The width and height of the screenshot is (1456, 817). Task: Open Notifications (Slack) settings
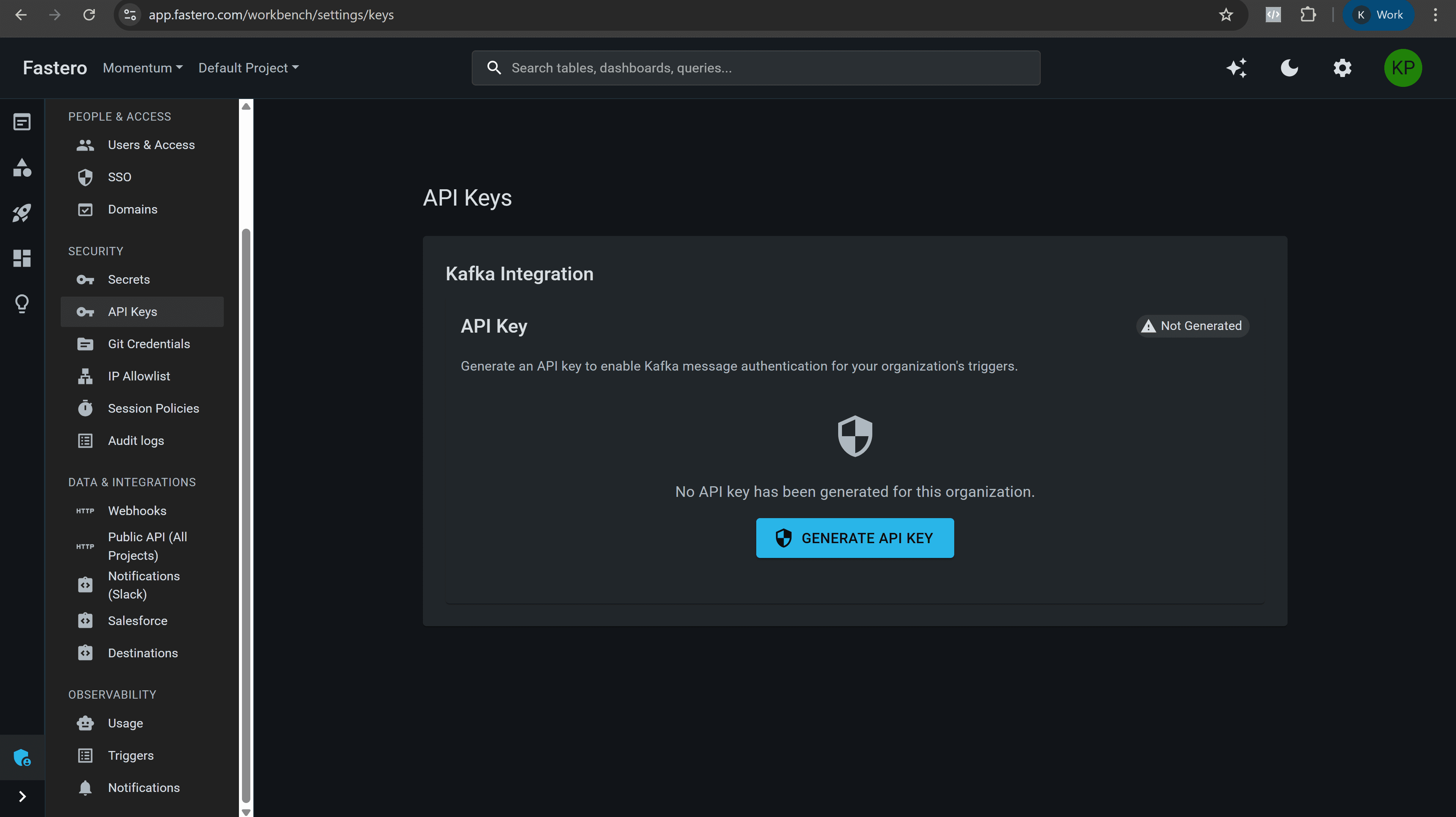(x=144, y=585)
